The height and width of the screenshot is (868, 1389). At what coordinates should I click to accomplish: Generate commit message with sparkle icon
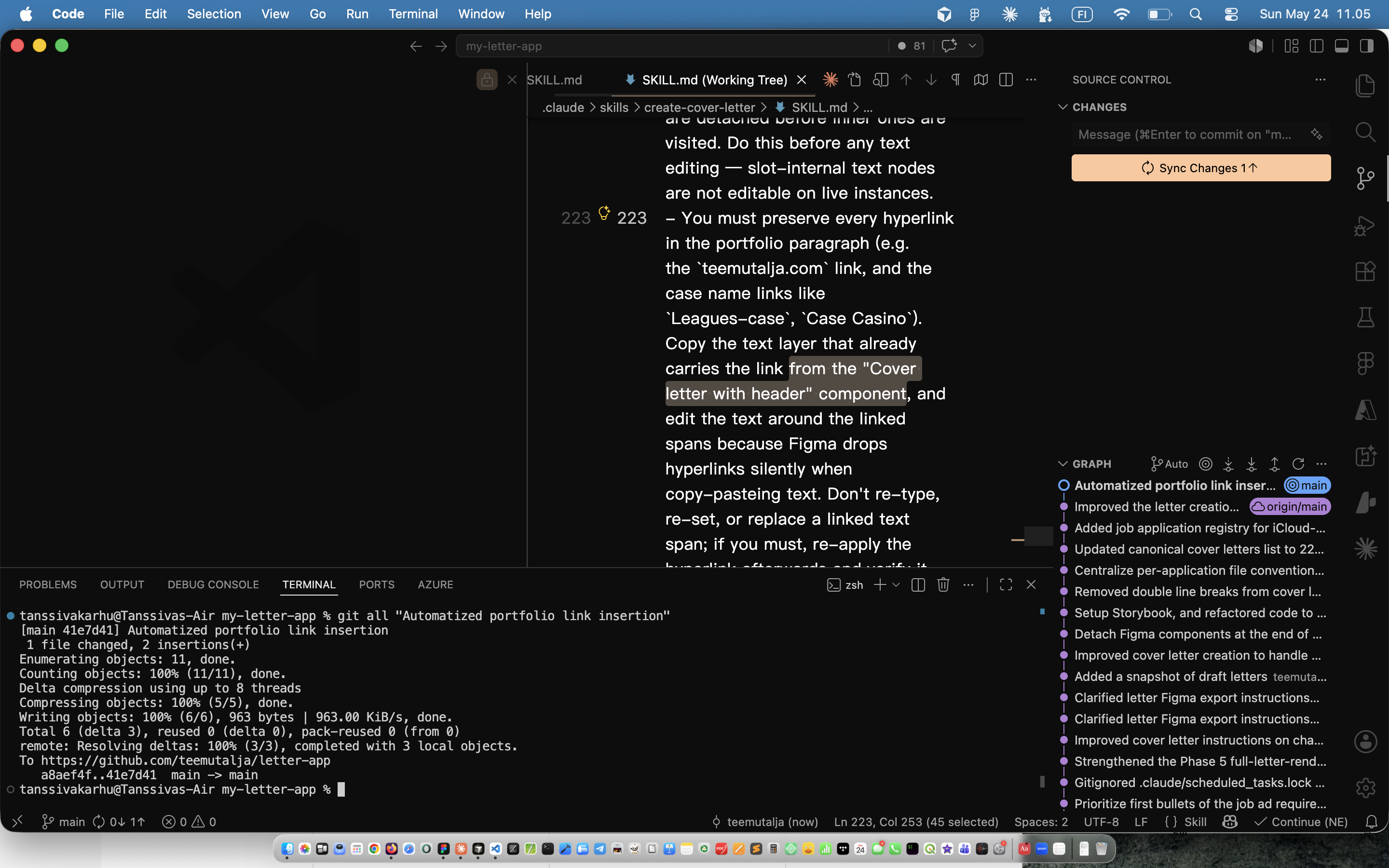1316,135
